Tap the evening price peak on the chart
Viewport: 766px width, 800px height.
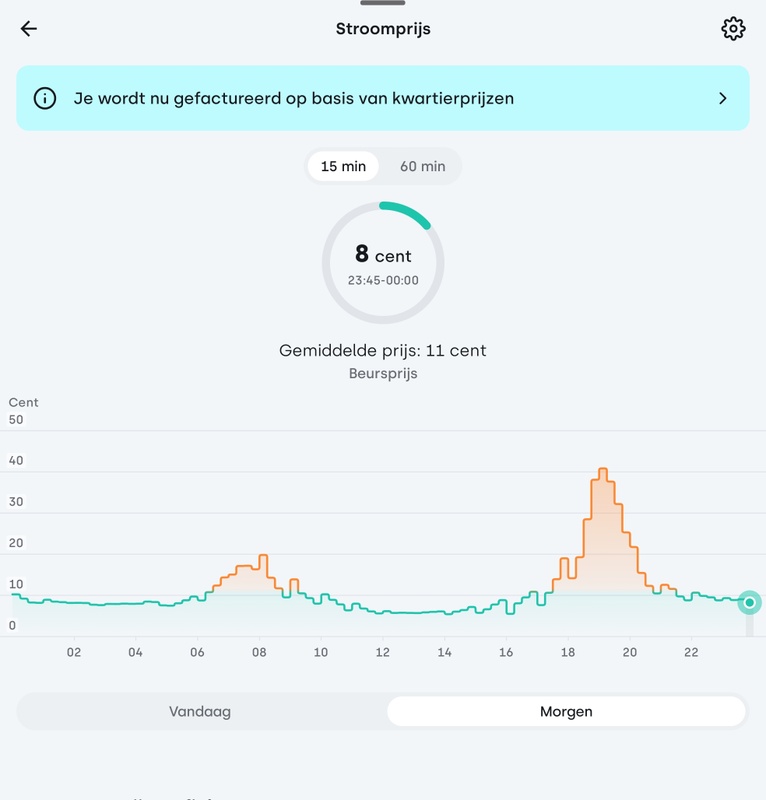pyautogui.click(x=602, y=470)
